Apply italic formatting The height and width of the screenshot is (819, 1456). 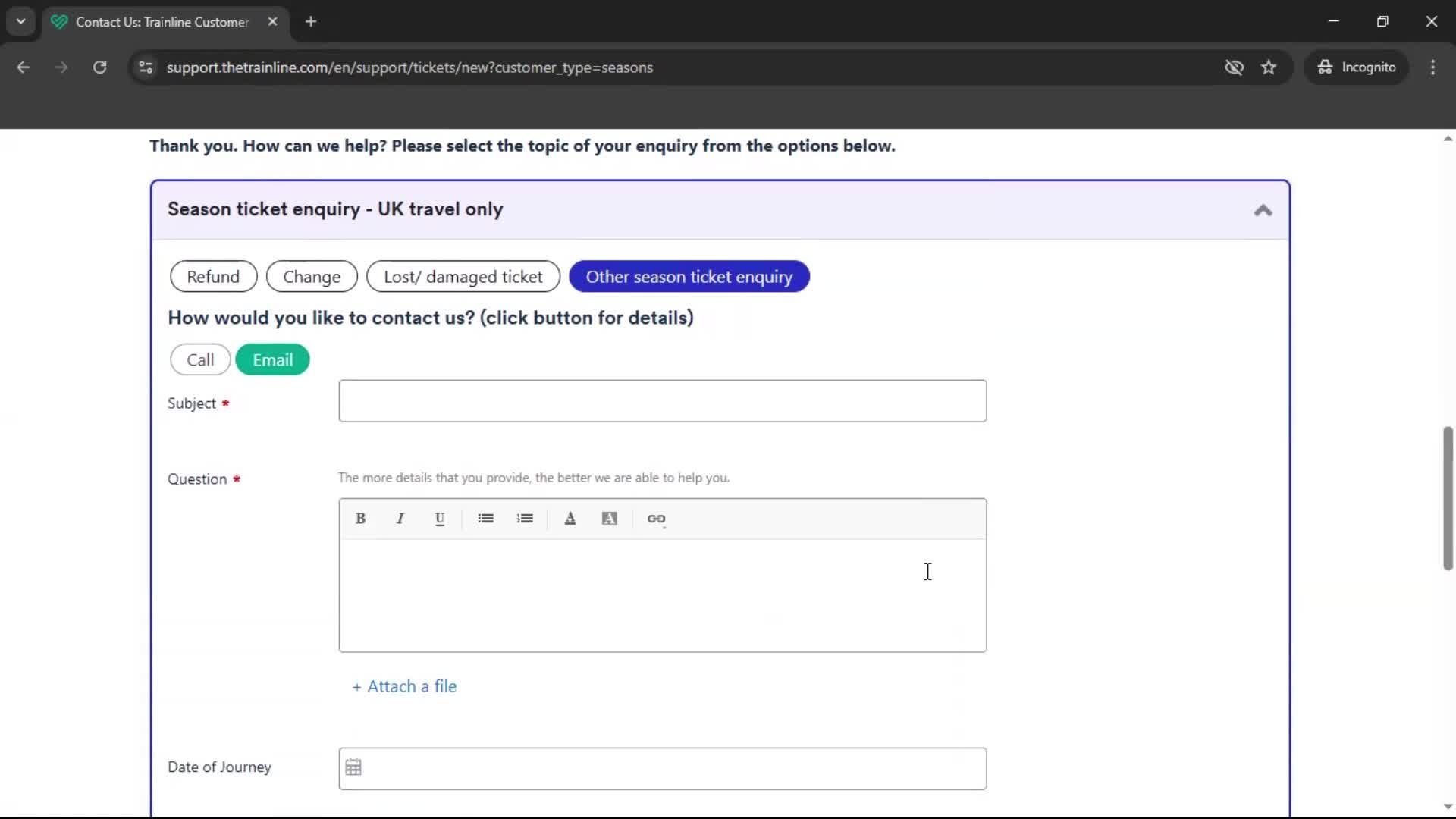[x=400, y=519]
